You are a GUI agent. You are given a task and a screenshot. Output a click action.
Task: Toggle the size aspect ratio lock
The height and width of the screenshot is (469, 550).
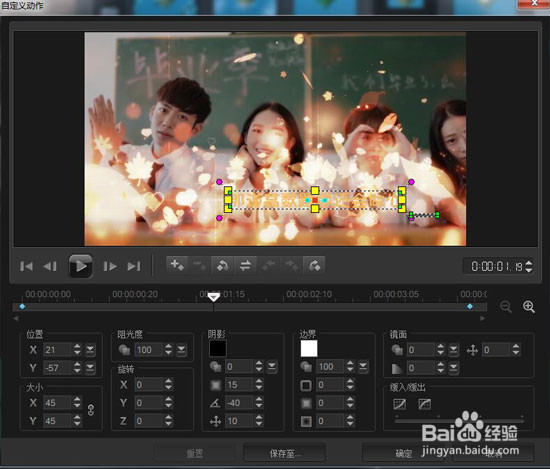pyautogui.click(x=91, y=410)
